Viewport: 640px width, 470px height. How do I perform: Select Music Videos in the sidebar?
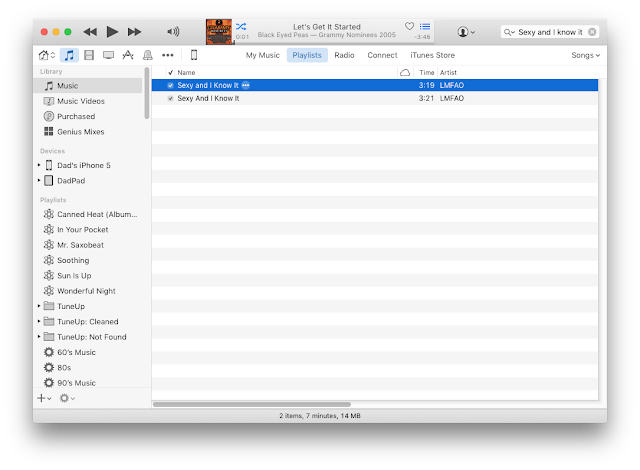(87, 101)
